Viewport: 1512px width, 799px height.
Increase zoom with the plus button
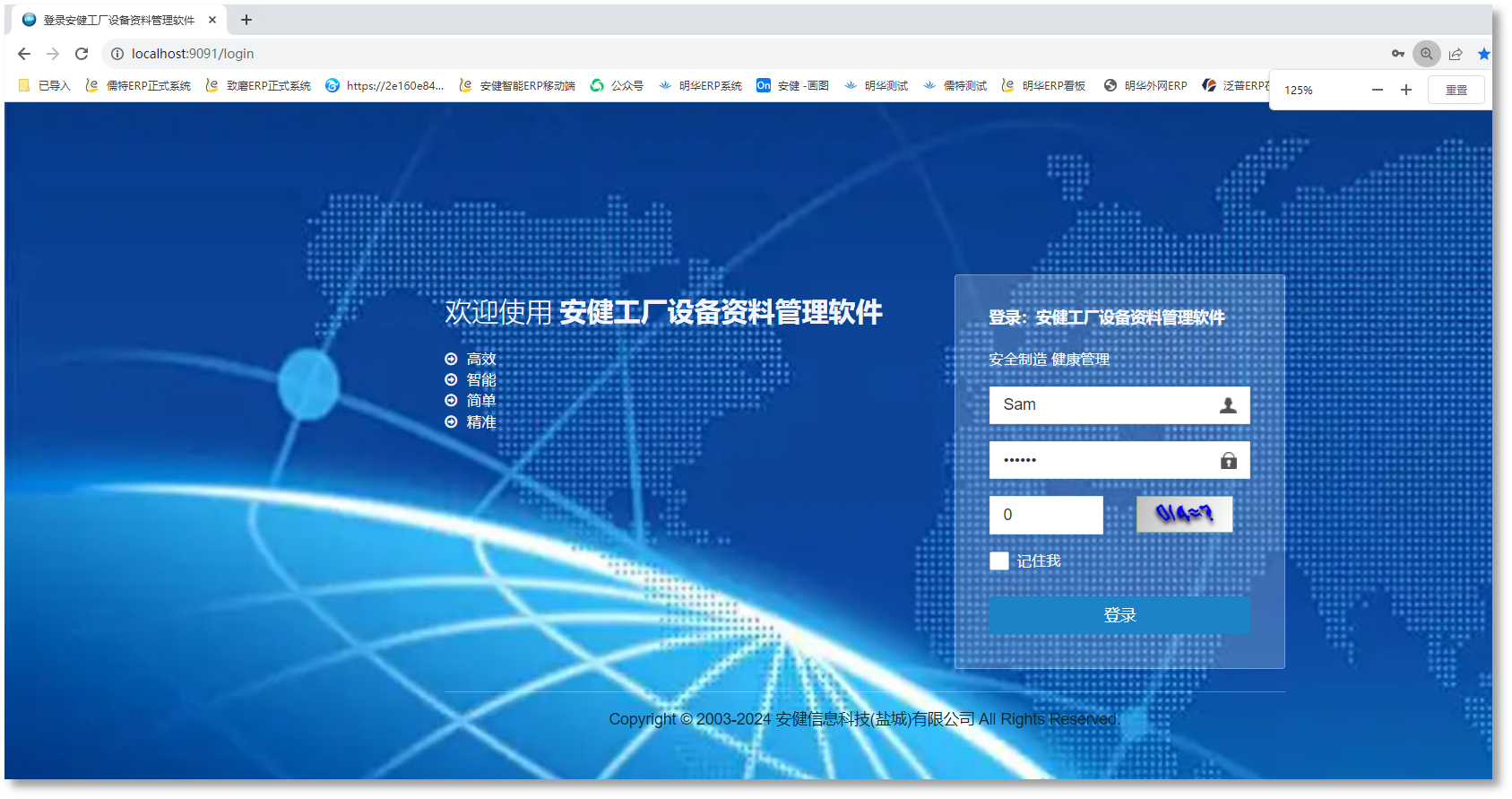[x=1406, y=90]
